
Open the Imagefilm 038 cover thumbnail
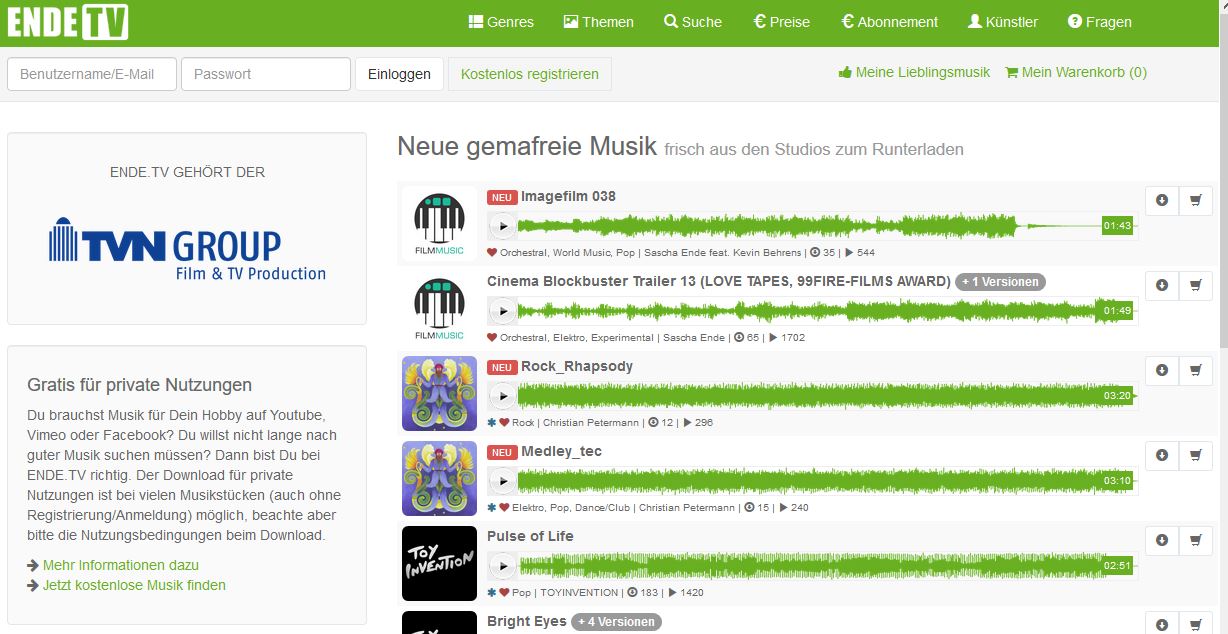pyautogui.click(x=439, y=224)
